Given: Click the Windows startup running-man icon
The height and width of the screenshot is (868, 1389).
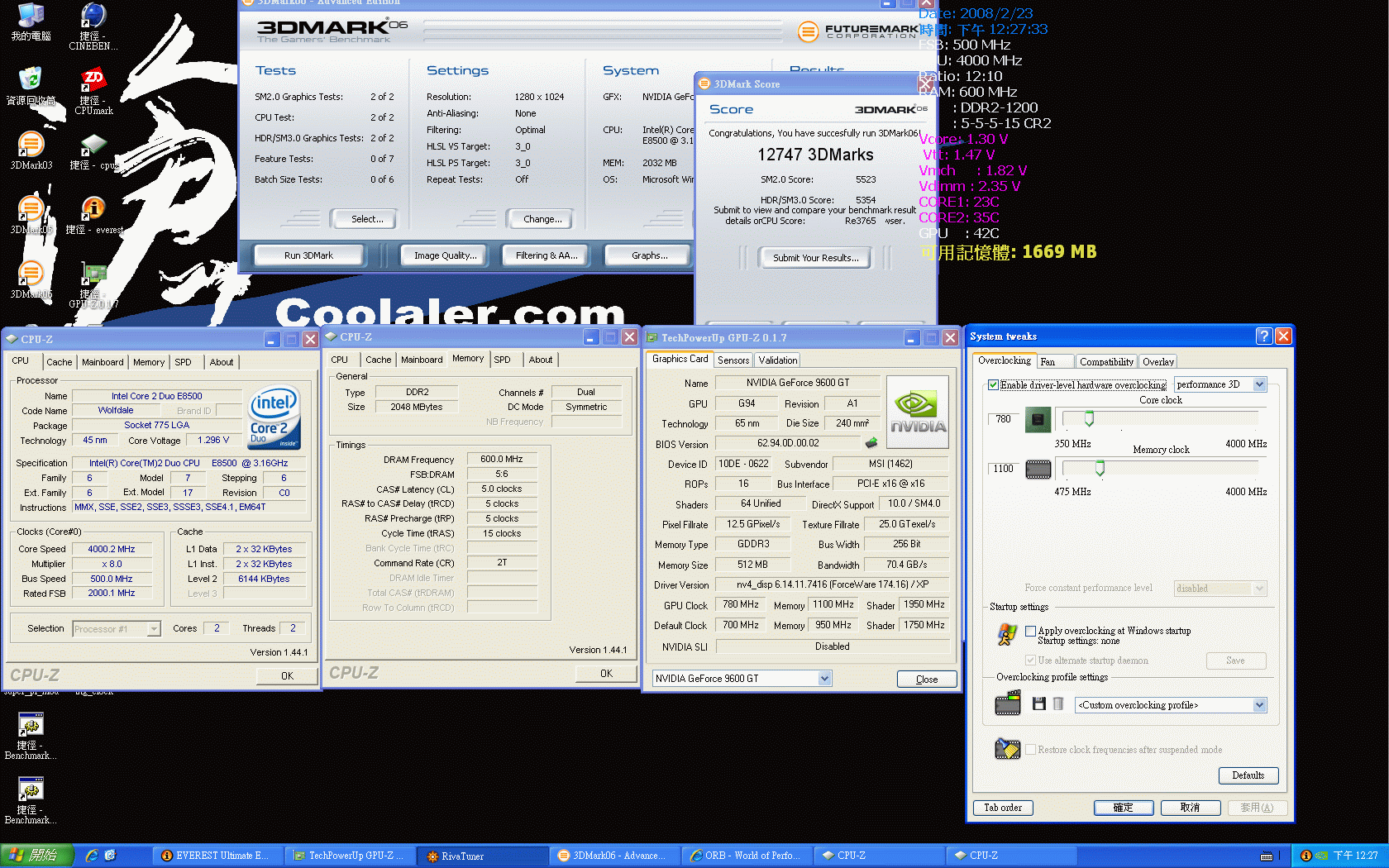Looking at the screenshot, I should coord(1007,634).
